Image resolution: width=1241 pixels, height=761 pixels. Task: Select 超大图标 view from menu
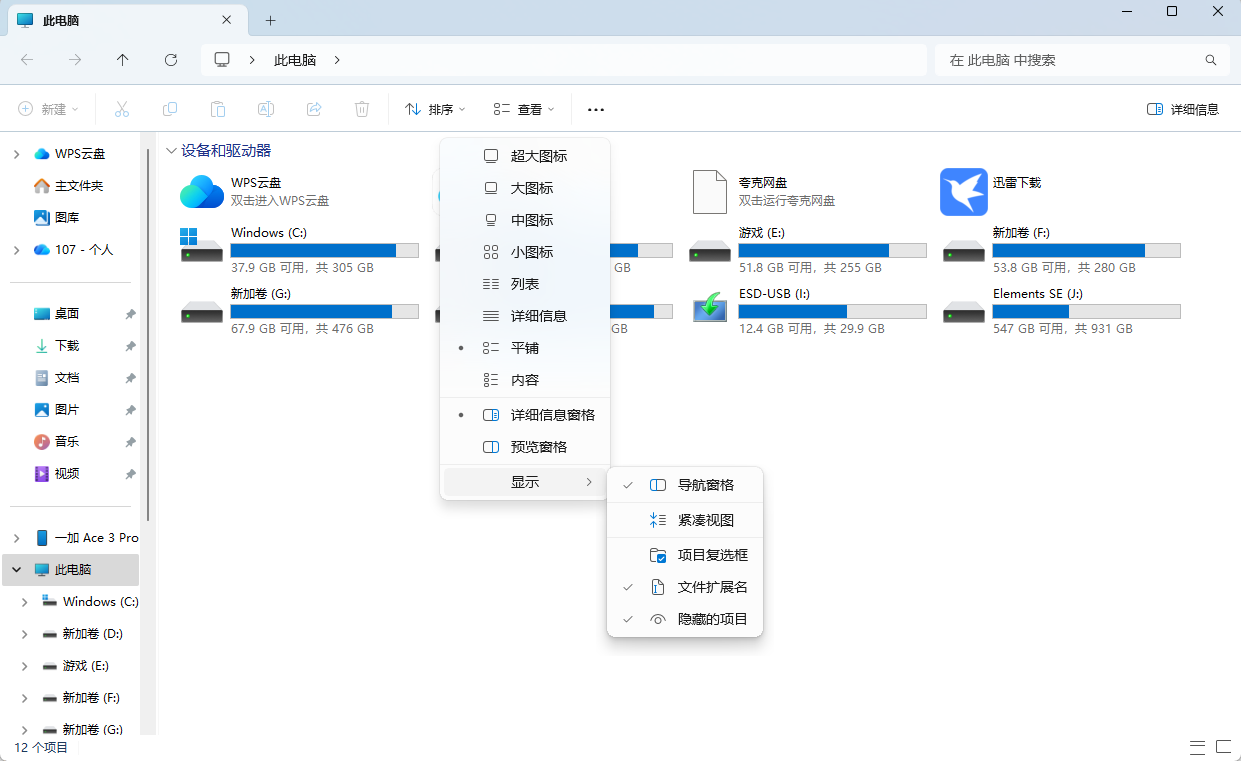pyautogui.click(x=538, y=156)
